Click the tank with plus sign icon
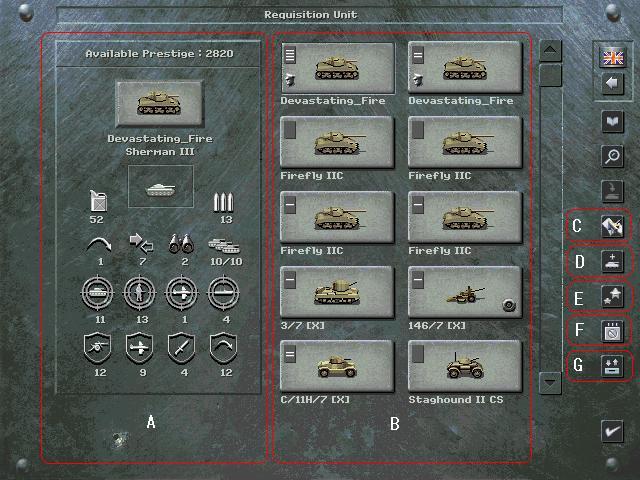 [613, 261]
